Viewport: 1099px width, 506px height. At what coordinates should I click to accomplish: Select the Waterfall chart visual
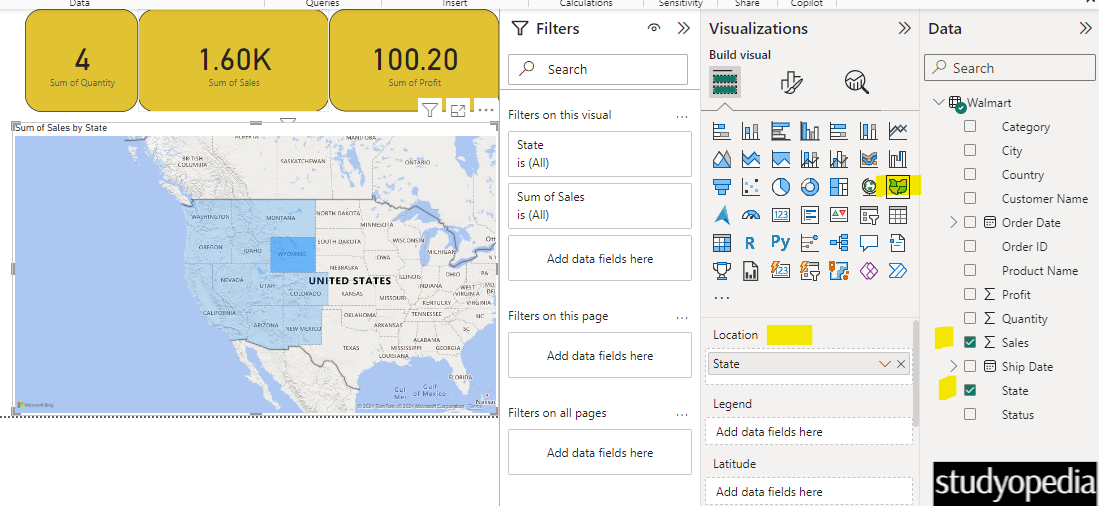pyautogui.click(x=898, y=159)
